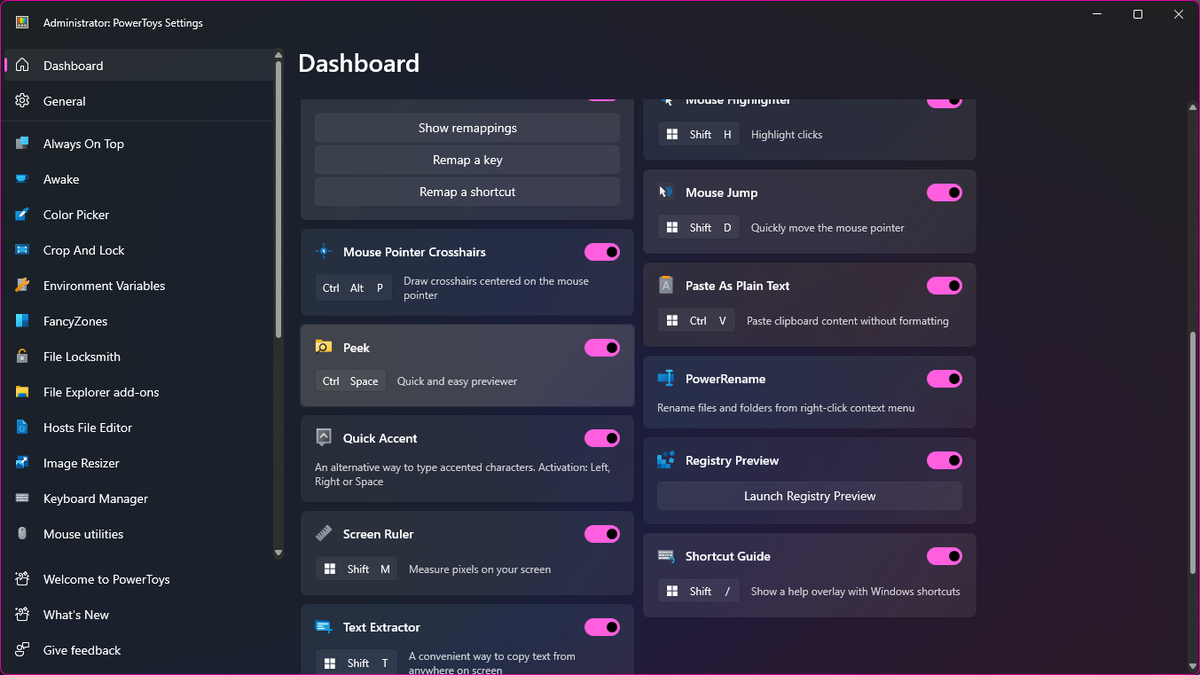Disable the Peek toggle
Image resolution: width=1200 pixels, height=675 pixels.
coord(602,347)
